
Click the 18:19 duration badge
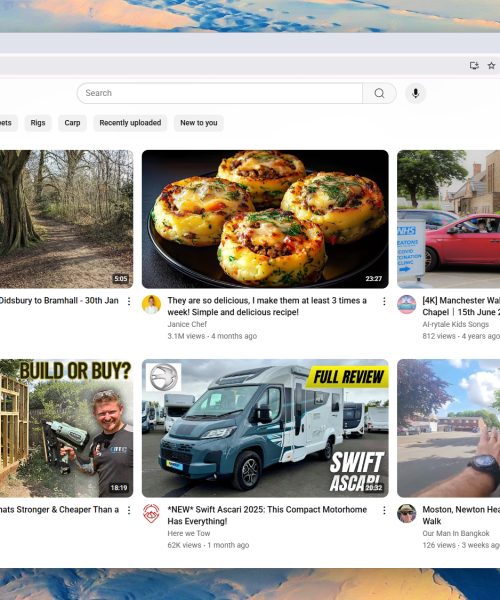[x=119, y=488]
